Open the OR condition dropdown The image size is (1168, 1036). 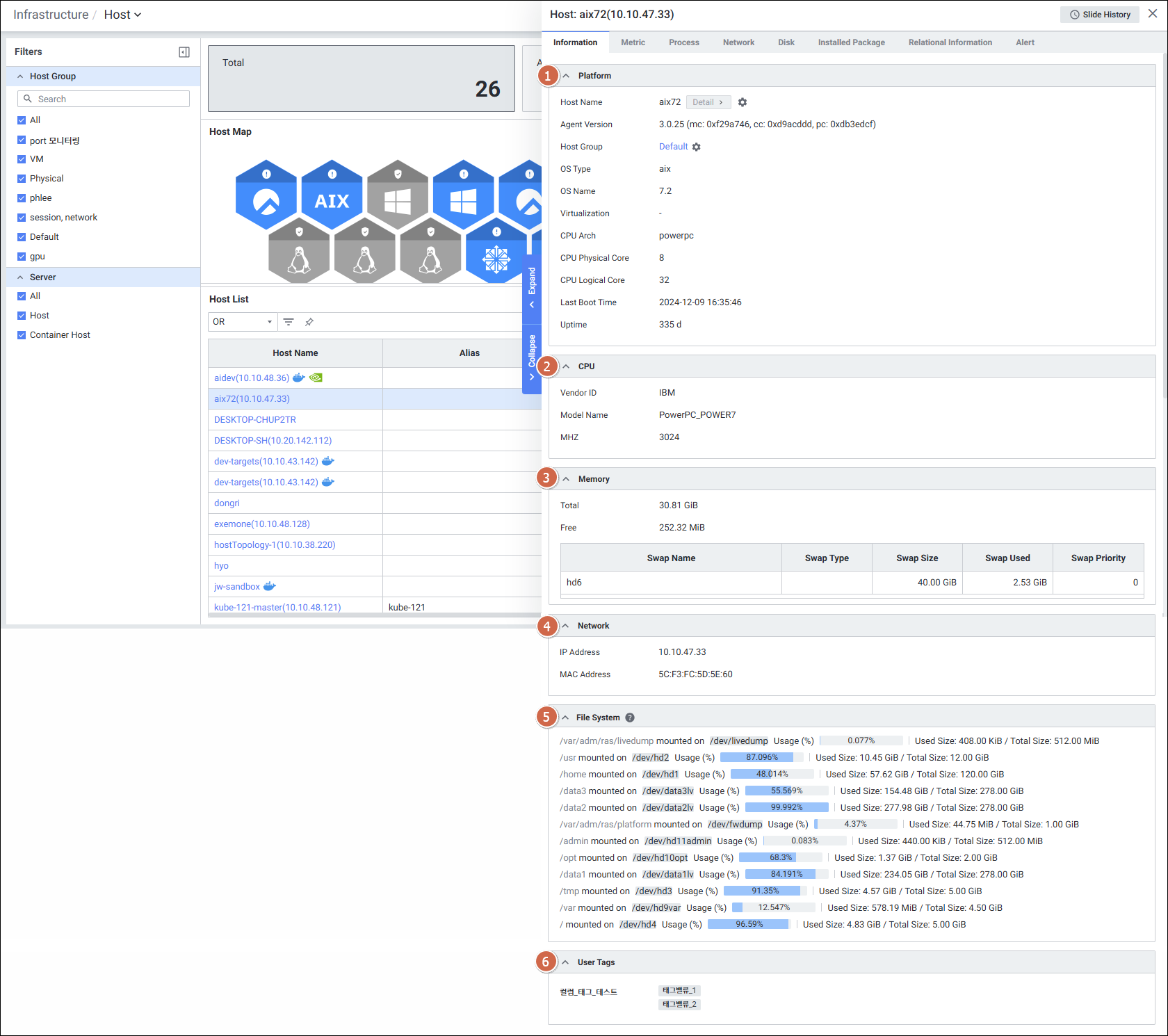[242, 322]
